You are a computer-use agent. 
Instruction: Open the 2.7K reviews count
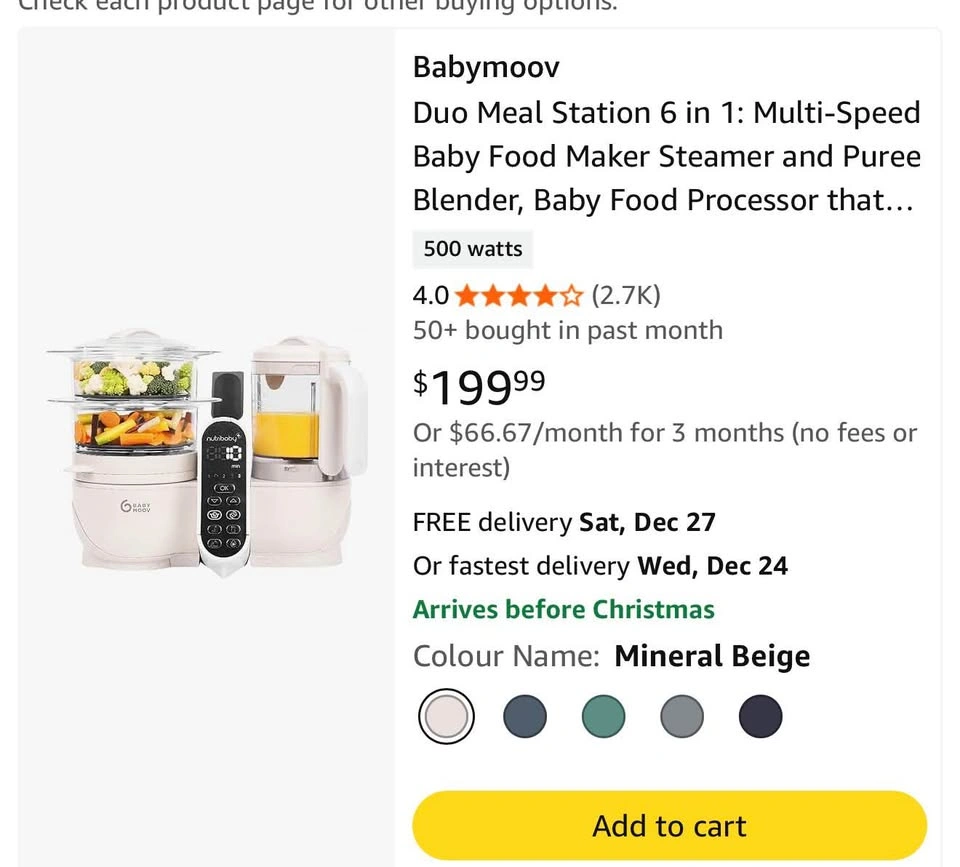(x=626, y=296)
